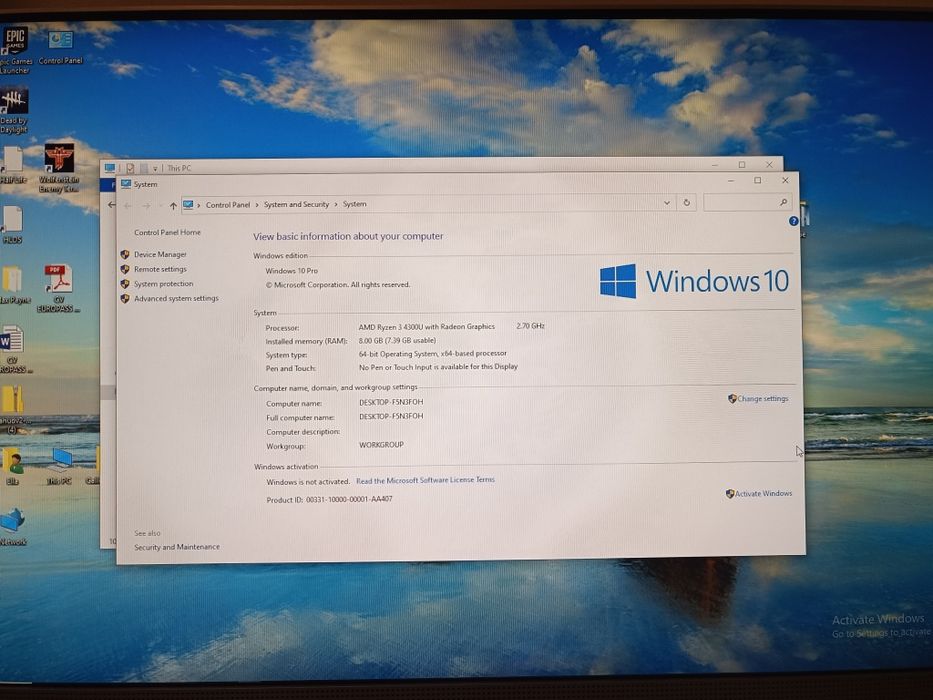Click the help question mark icon
The width and height of the screenshot is (933, 700).
793,221
